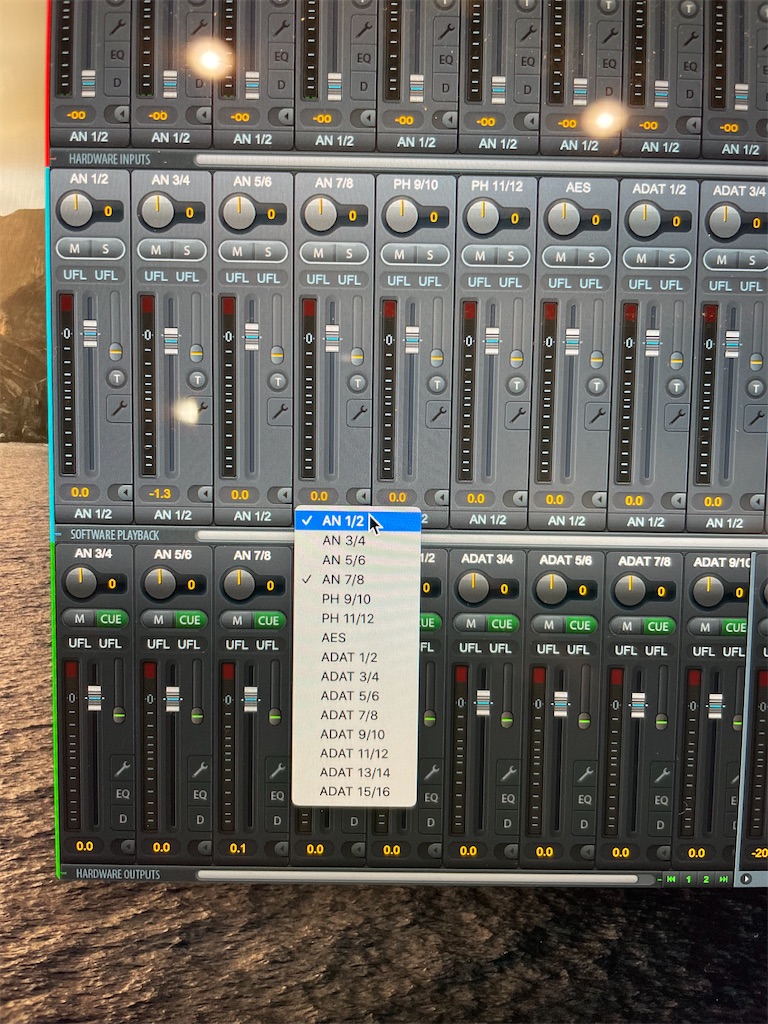The image size is (768, 1024).
Task: Click the Hardware Outputs section header
Action: pos(118,874)
